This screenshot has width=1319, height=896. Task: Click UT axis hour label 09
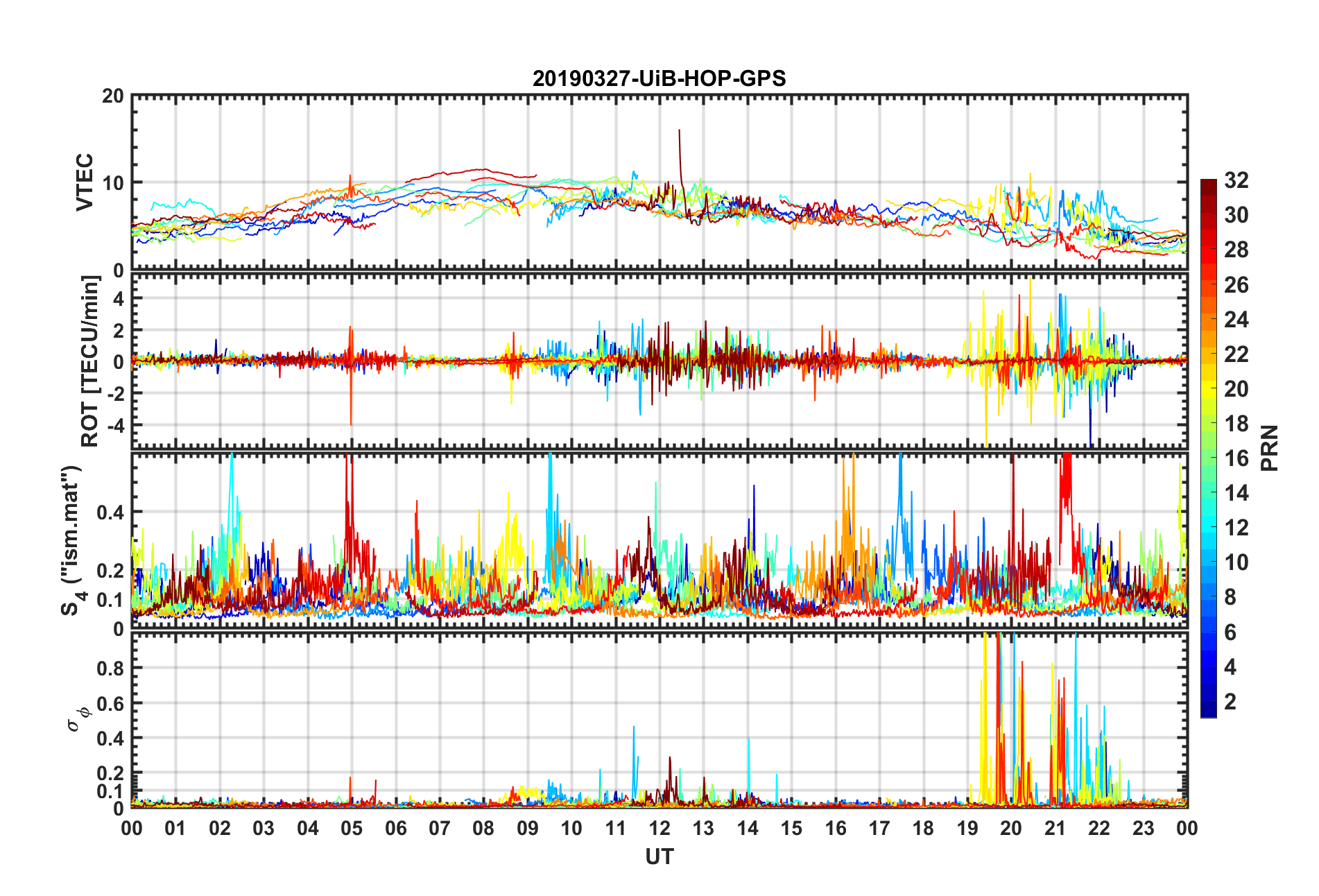(x=528, y=828)
